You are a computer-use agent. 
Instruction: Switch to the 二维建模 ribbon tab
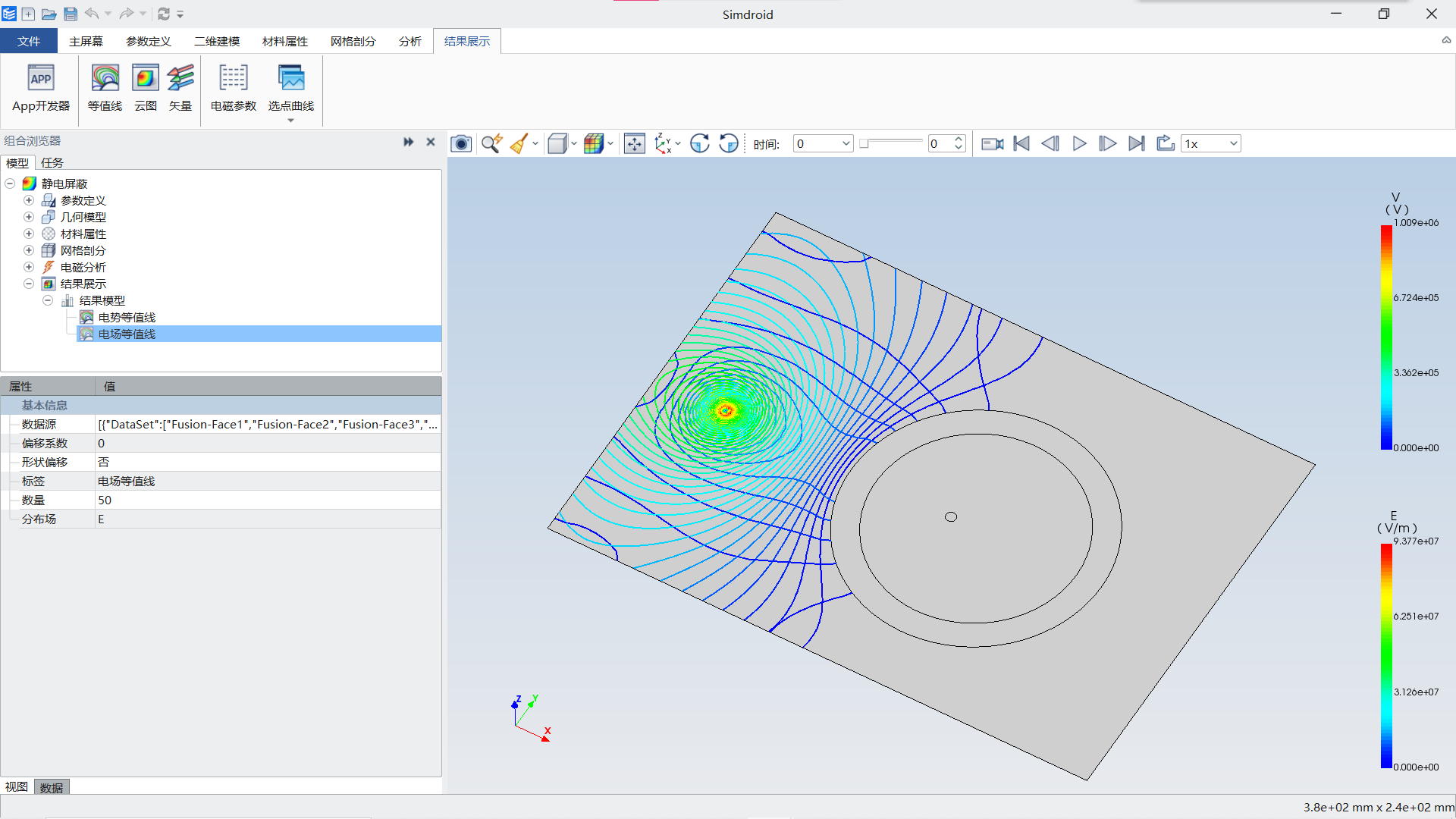(217, 41)
